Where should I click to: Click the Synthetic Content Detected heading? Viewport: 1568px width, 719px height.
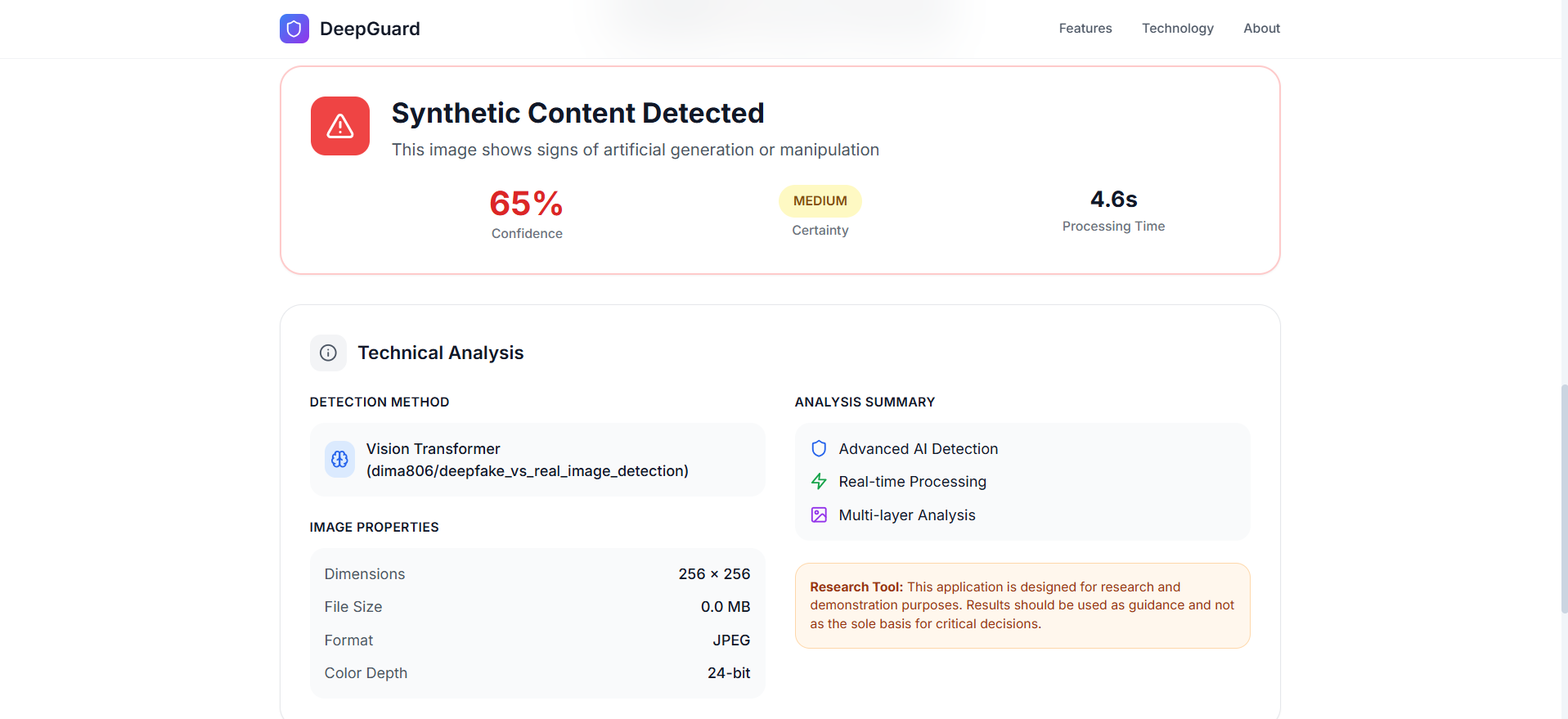pyautogui.click(x=577, y=113)
